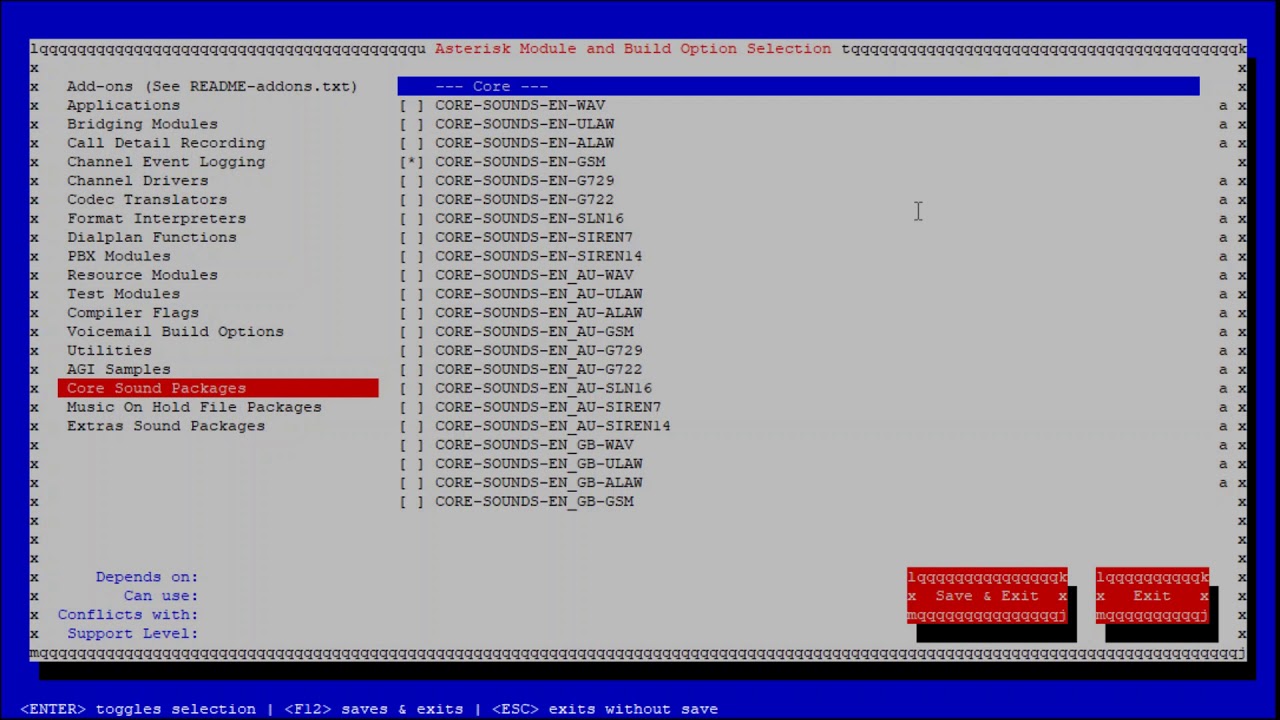Screen dimensions: 1280x720
Task: Toggle the CORE-SOUNDS-EN_AU-GSM checkbox
Action: click(x=411, y=332)
